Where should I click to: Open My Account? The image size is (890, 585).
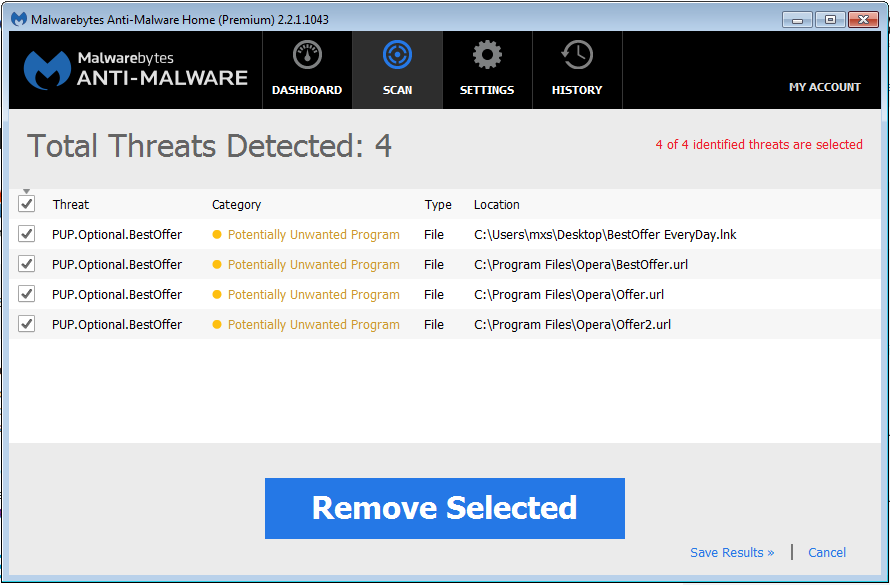pos(825,87)
